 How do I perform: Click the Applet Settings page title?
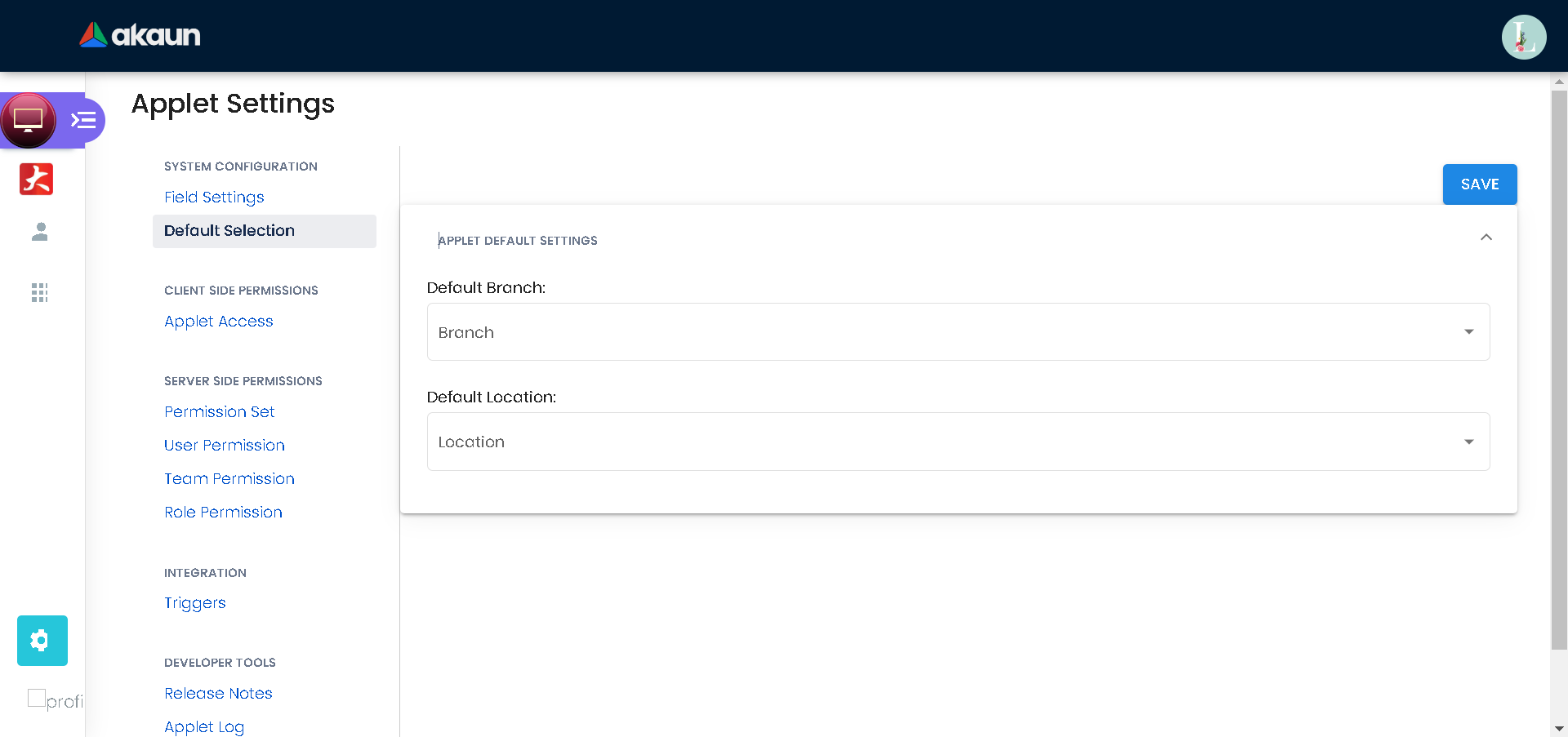(233, 104)
